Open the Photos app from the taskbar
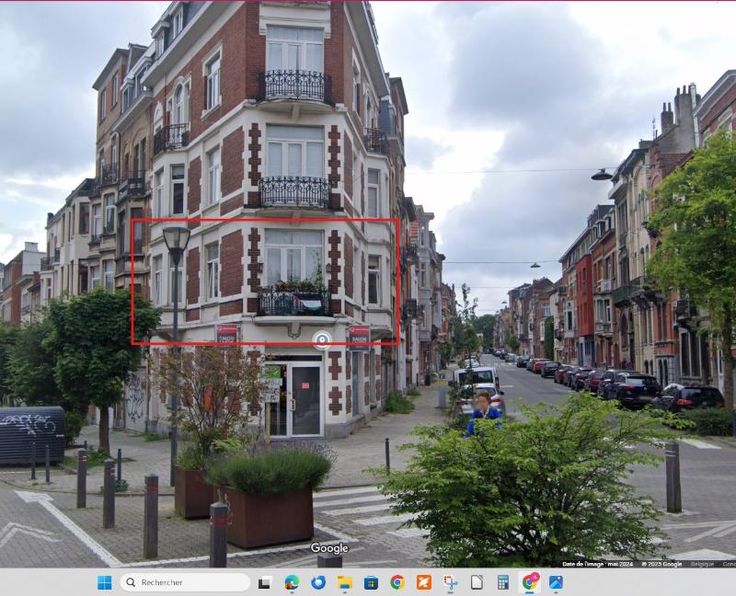Viewport: 736px width, 596px height. (556, 582)
